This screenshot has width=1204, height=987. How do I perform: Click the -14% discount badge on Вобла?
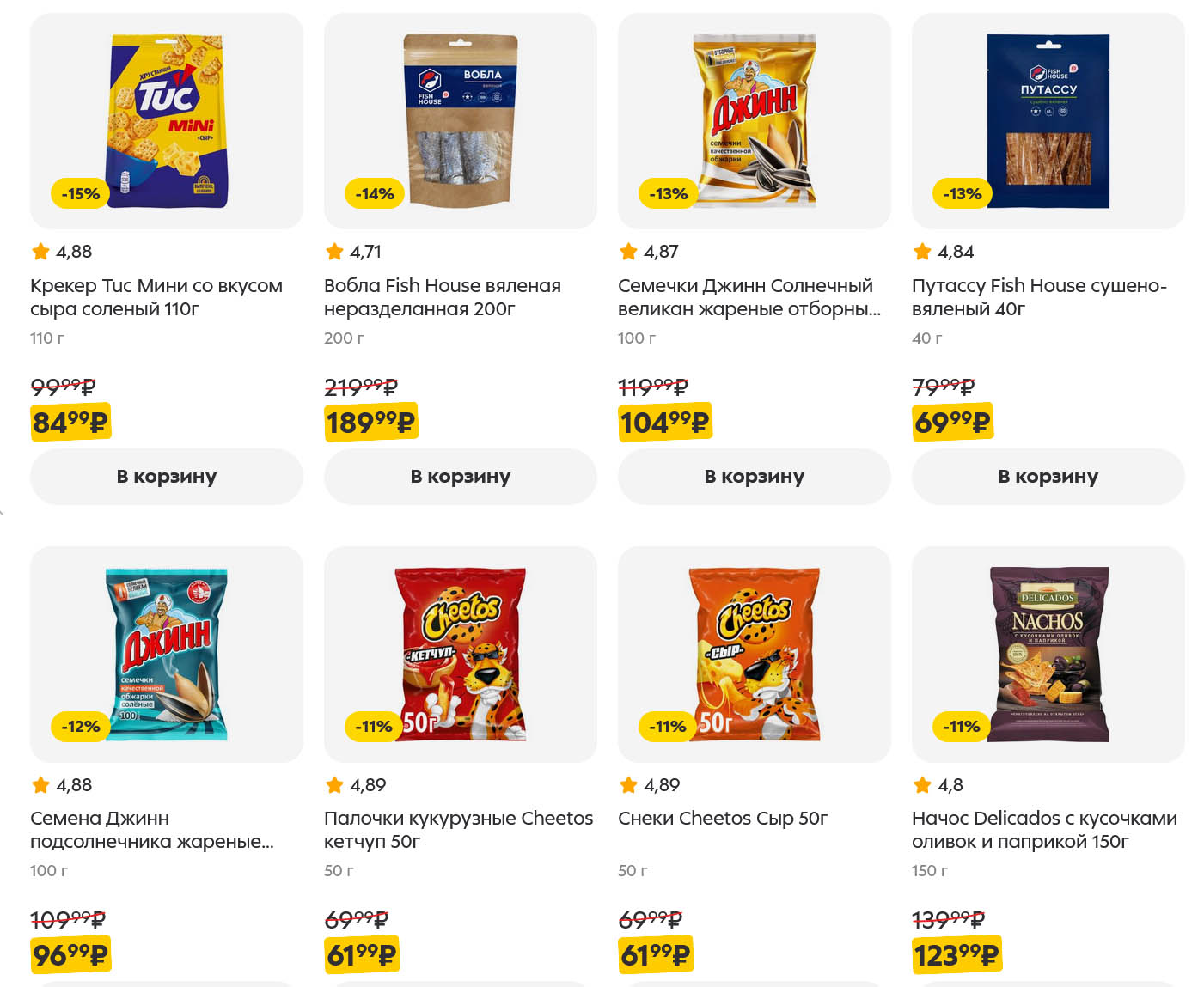(x=375, y=194)
